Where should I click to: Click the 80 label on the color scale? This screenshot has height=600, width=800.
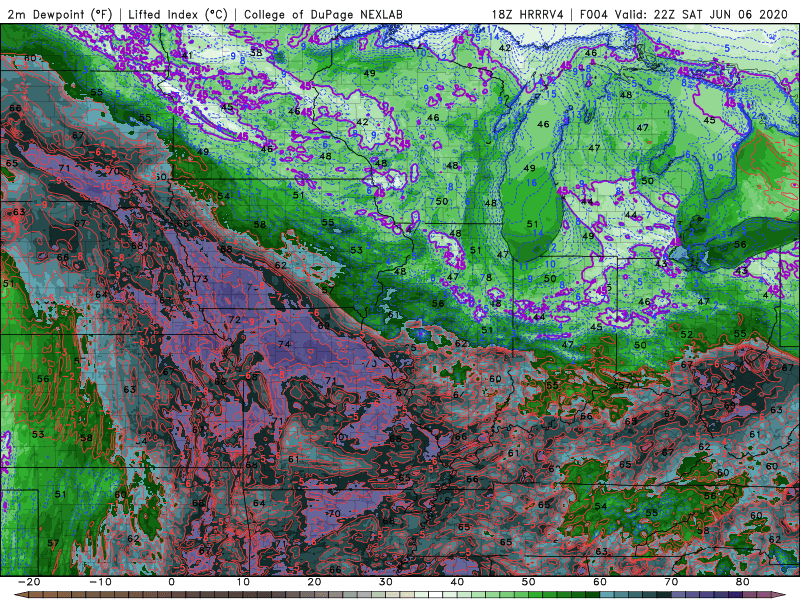743,582
